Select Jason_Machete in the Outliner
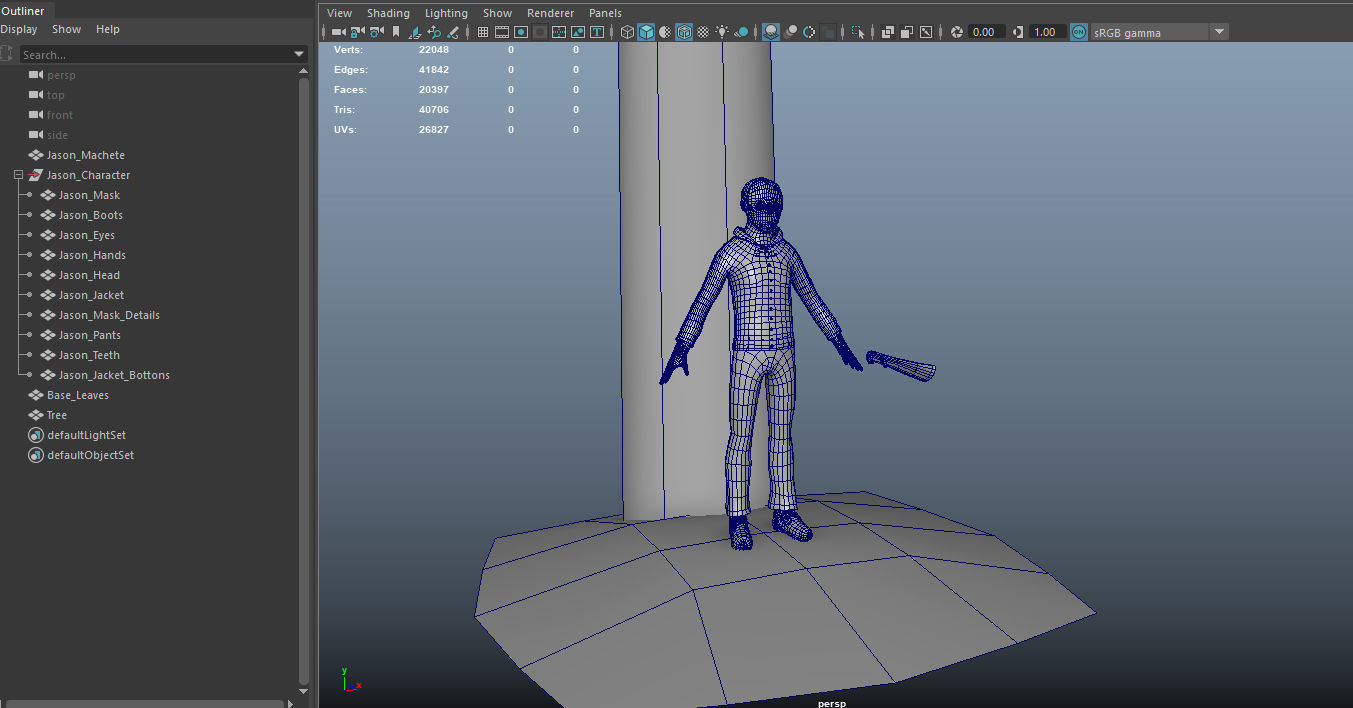Screen dimensions: 1353x708 86,155
